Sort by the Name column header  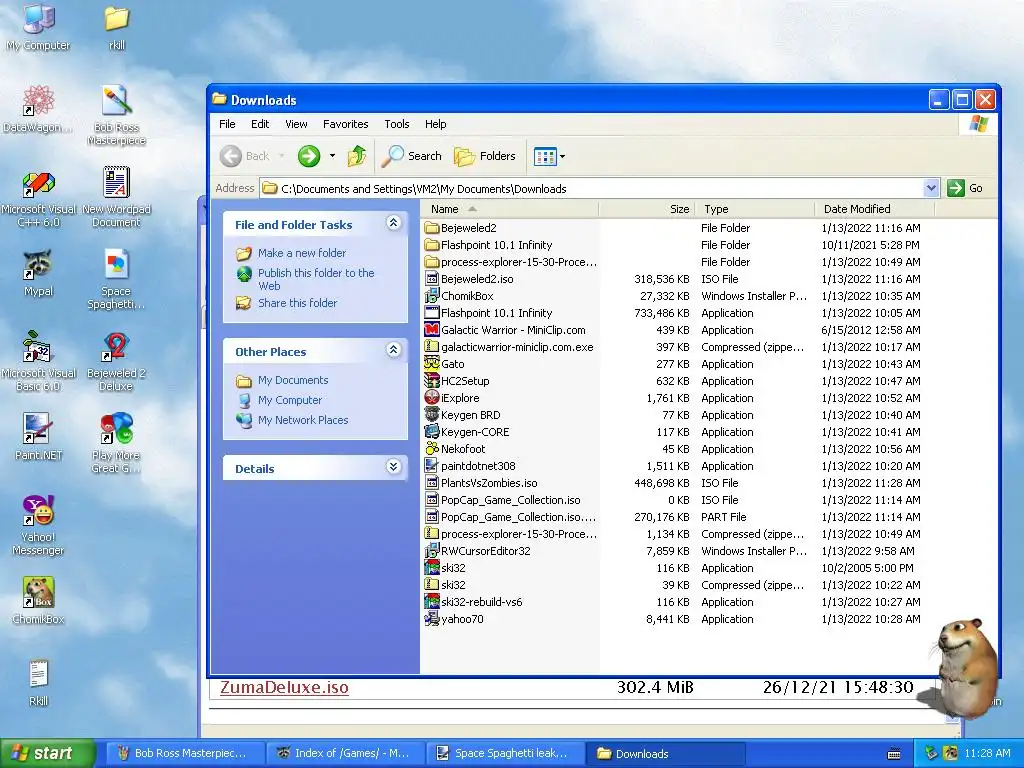coord(510,209)
